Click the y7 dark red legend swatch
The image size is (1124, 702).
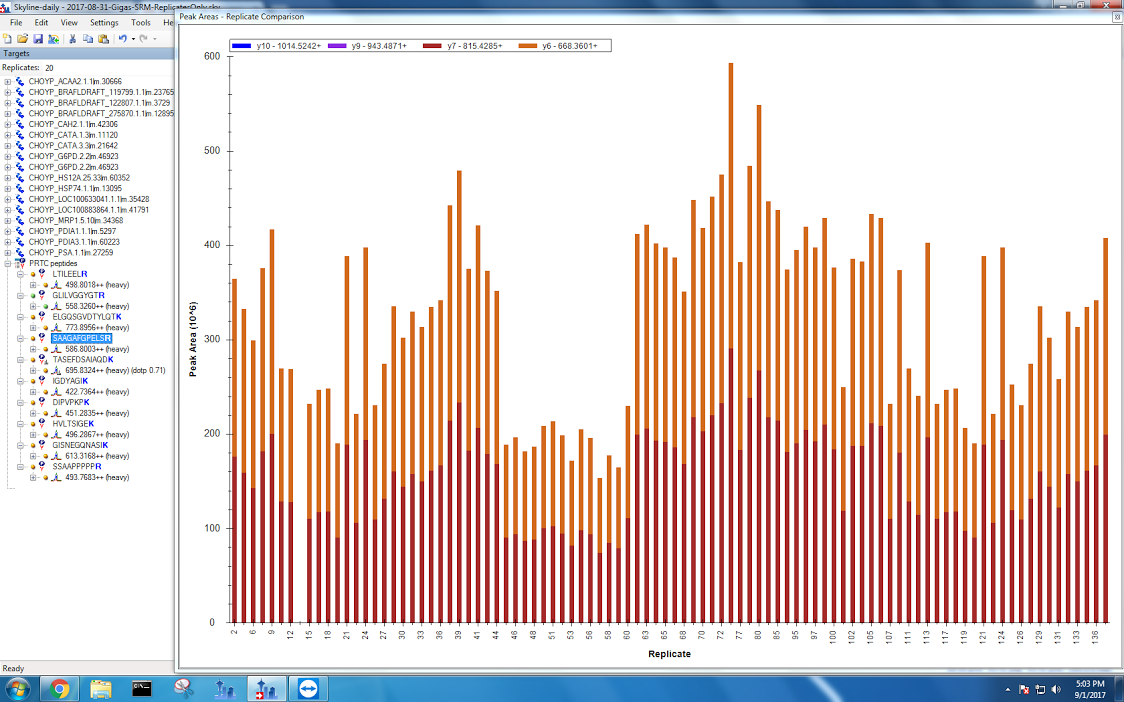click(x=432, y=46)
